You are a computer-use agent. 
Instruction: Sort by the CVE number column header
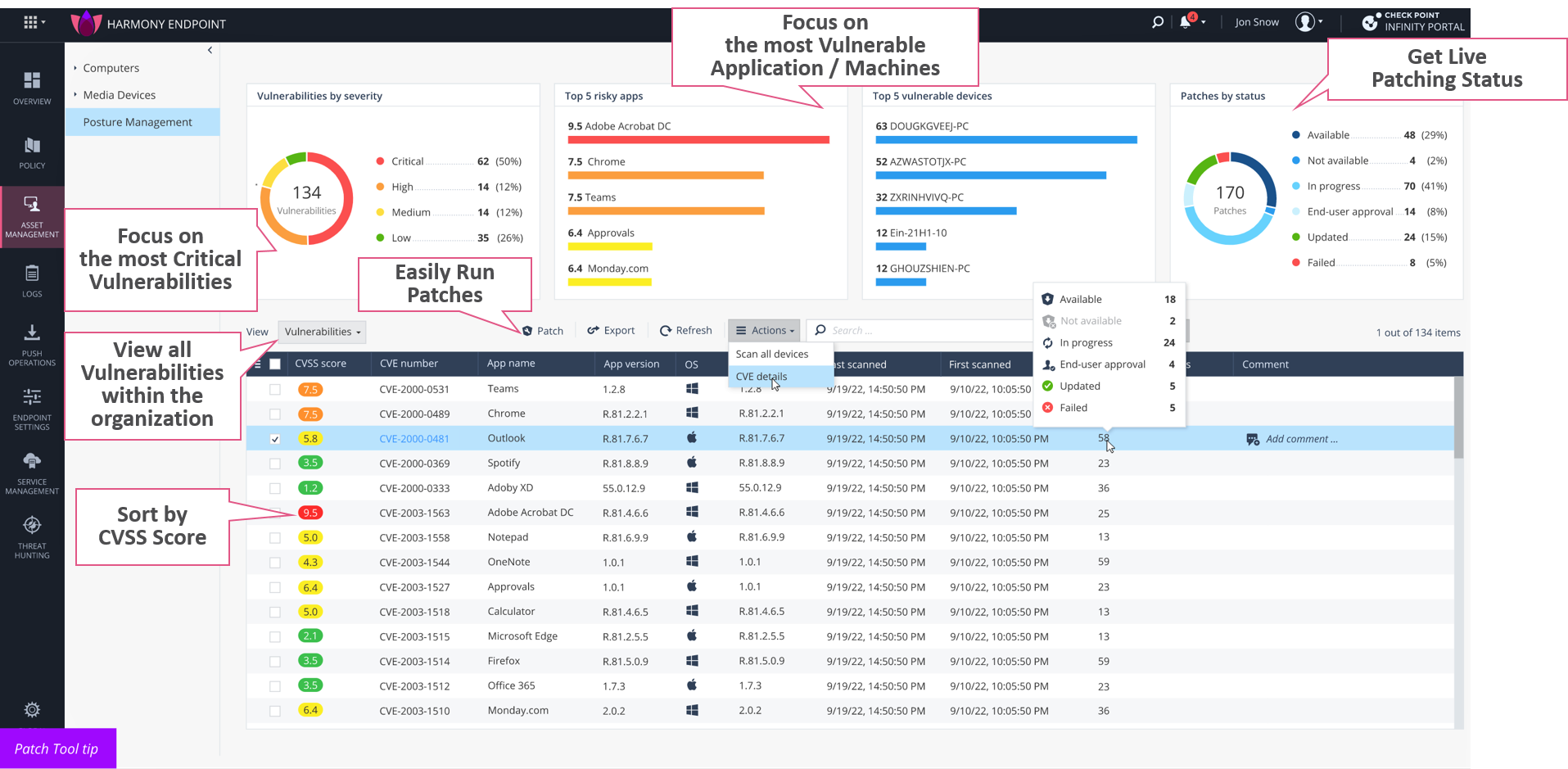coord(409,364)
